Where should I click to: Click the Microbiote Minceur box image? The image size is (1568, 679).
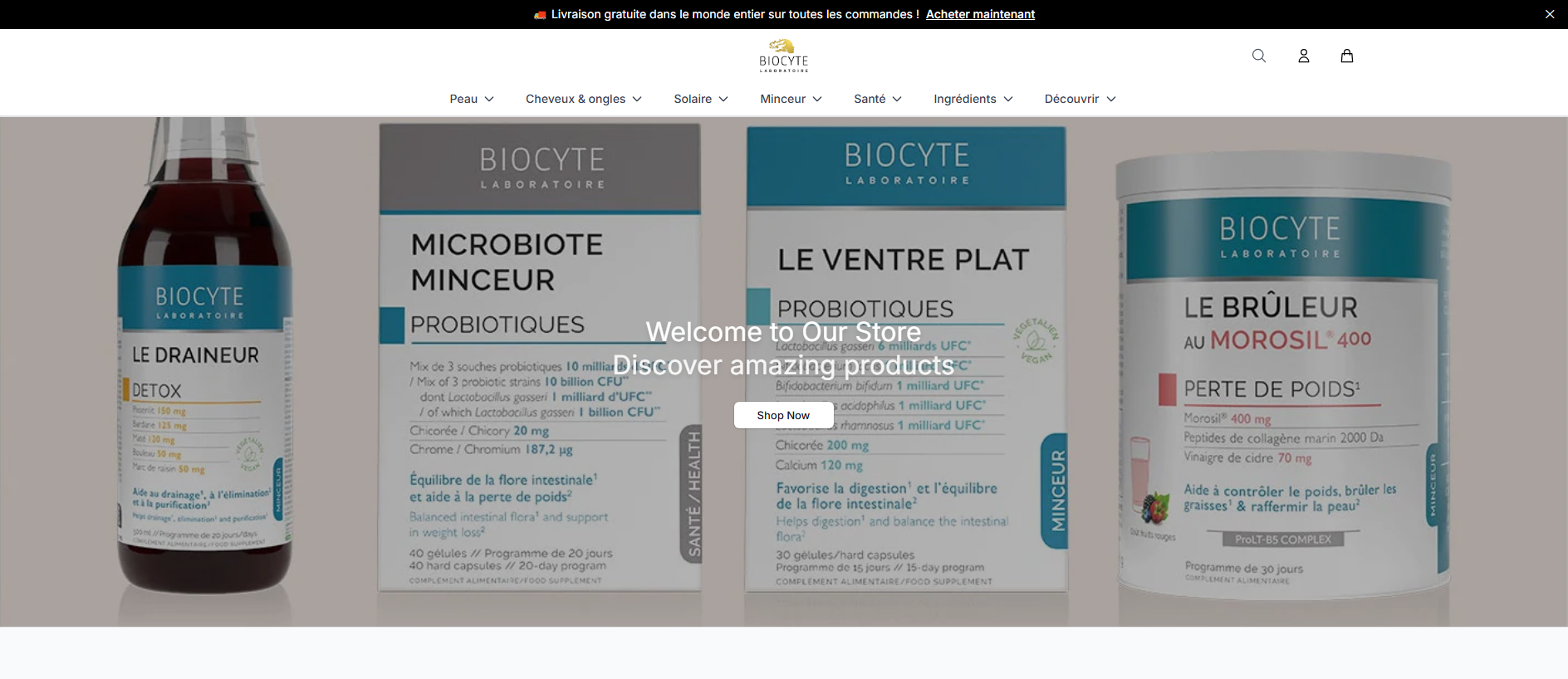540,358
